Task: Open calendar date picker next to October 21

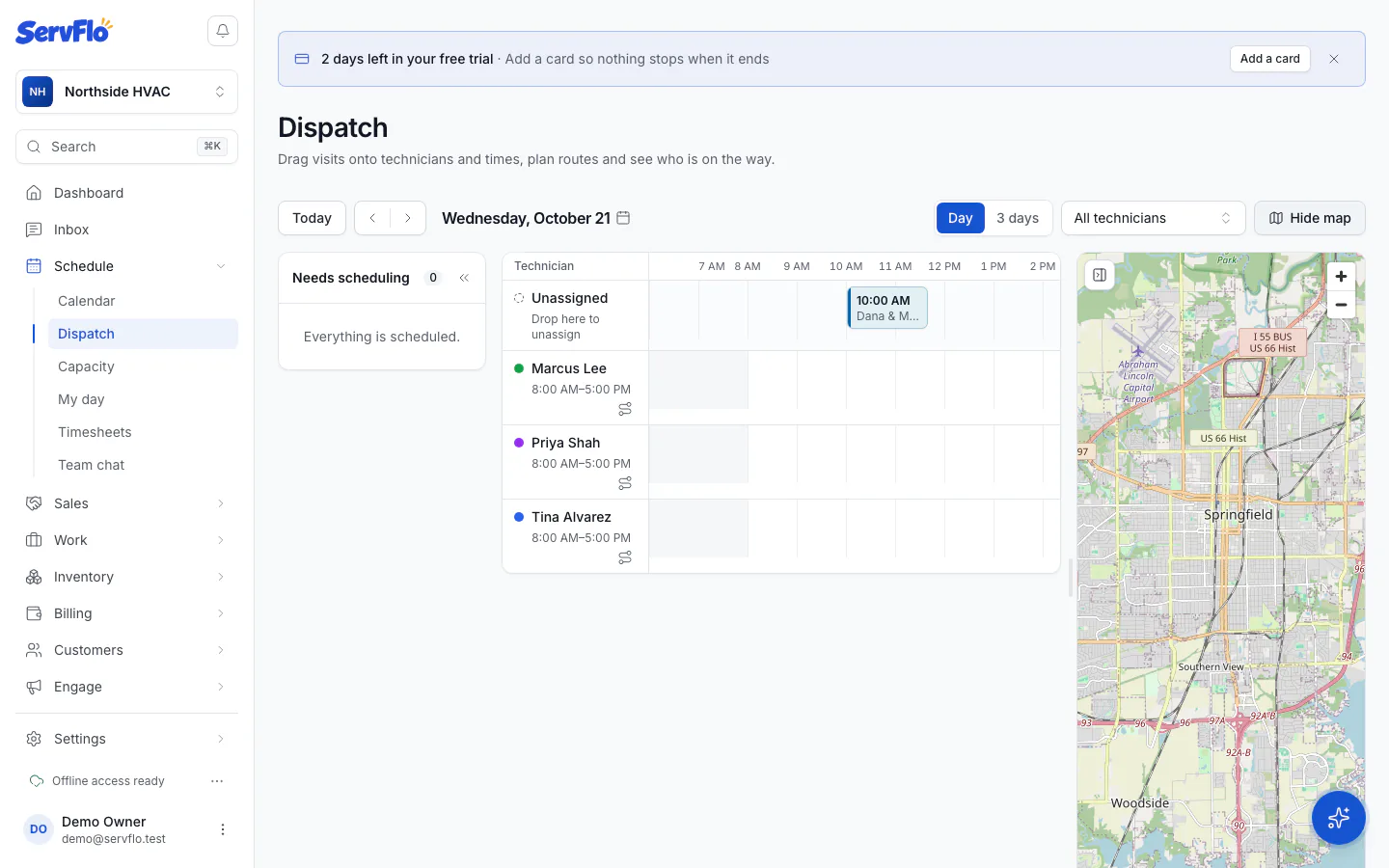Action: click(x=623, y=218)
